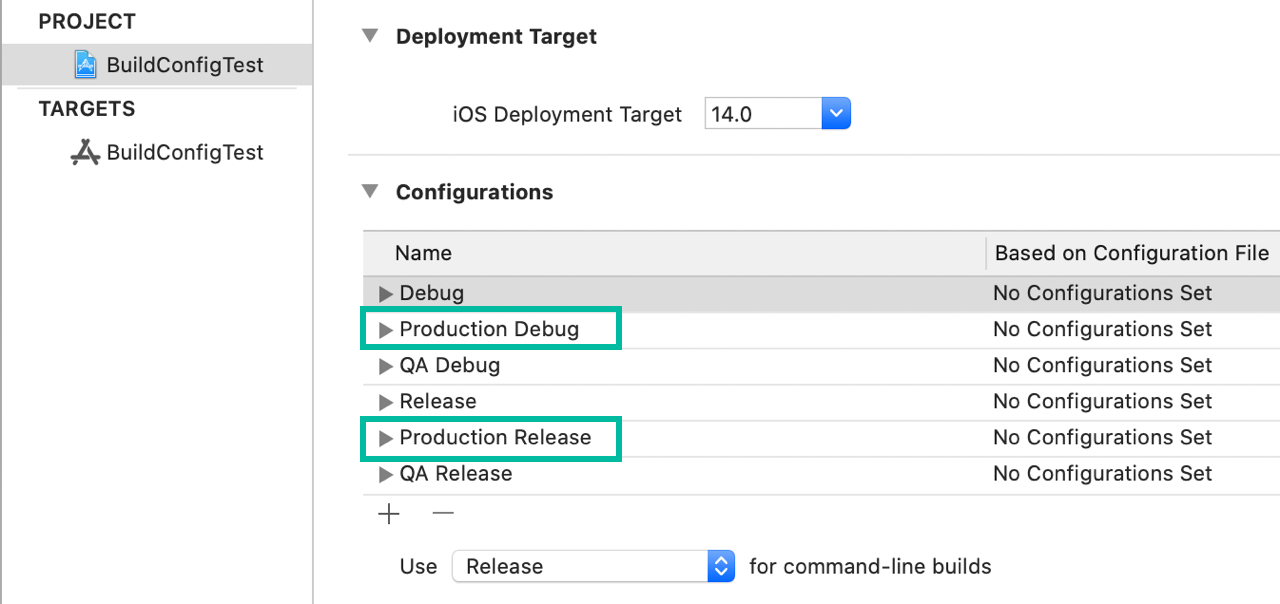The image size is (1280, 604).
Task: Click the minus button to remove configuration
Action: tap(443, 514)
